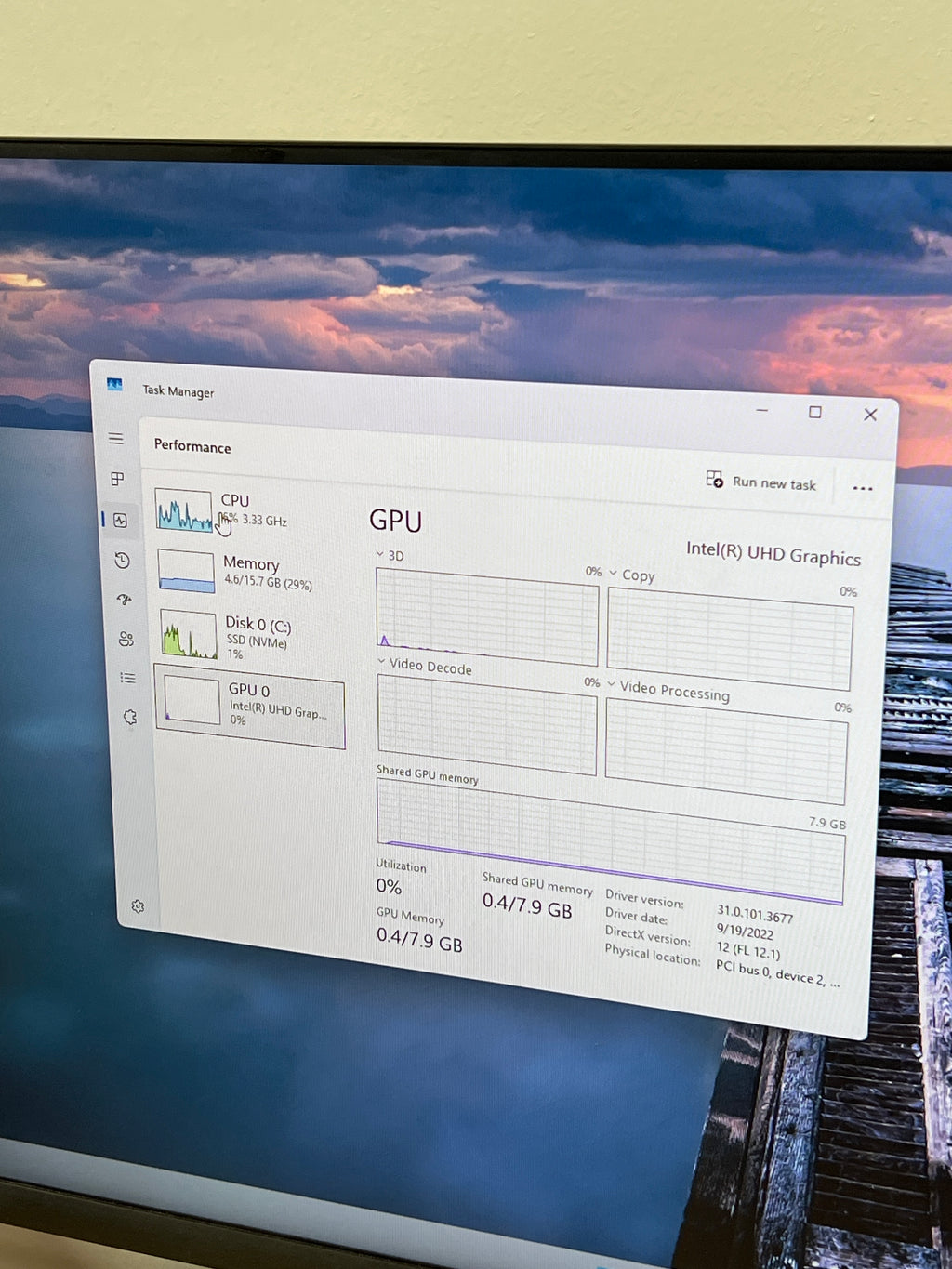Click the Run new task button
This screenshot has height=1269, width=952.
pyautogui.click(x=761, y=482)
